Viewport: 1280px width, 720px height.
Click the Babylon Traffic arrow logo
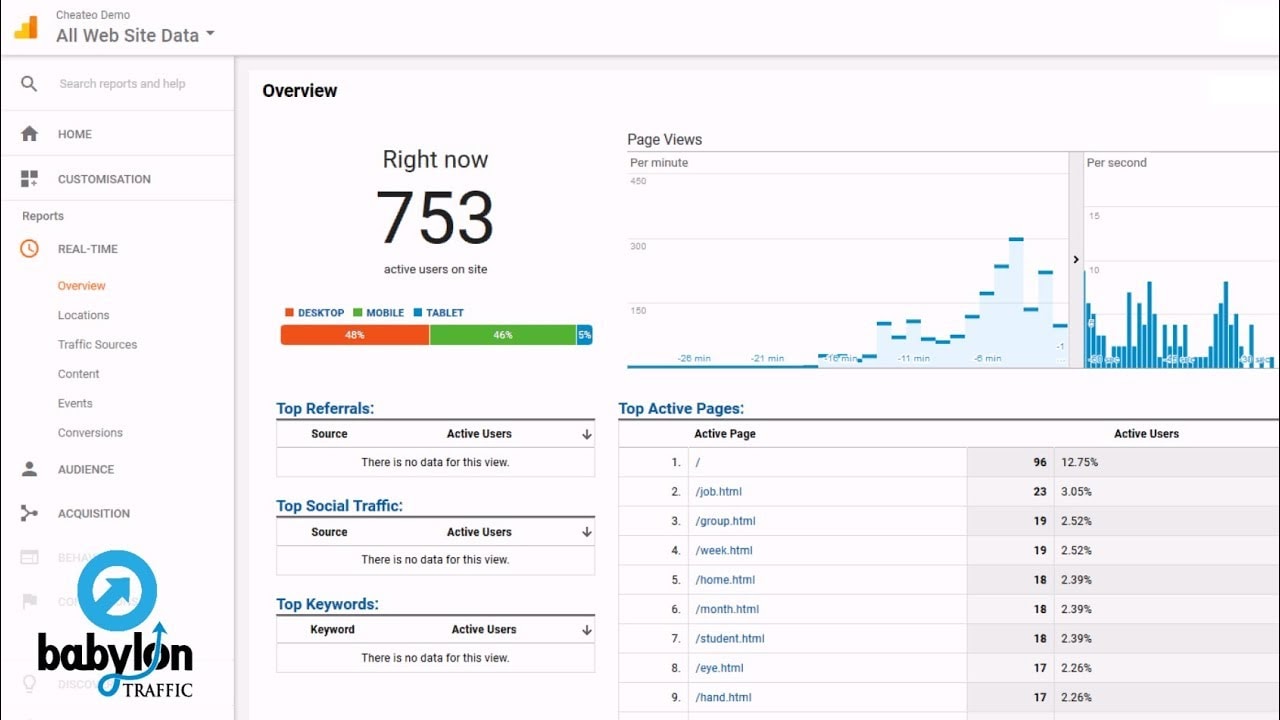point(117,591)
